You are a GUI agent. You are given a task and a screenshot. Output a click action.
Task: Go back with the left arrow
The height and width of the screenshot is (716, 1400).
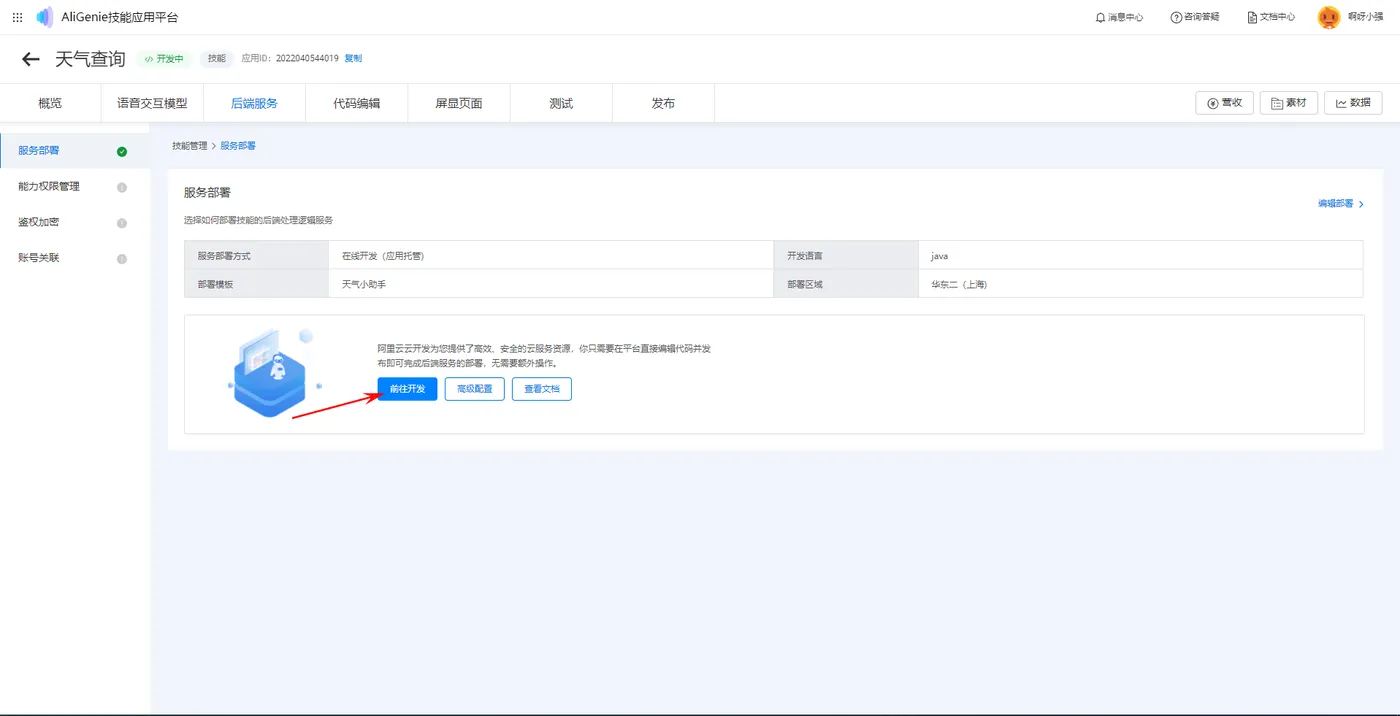point(31,59)
